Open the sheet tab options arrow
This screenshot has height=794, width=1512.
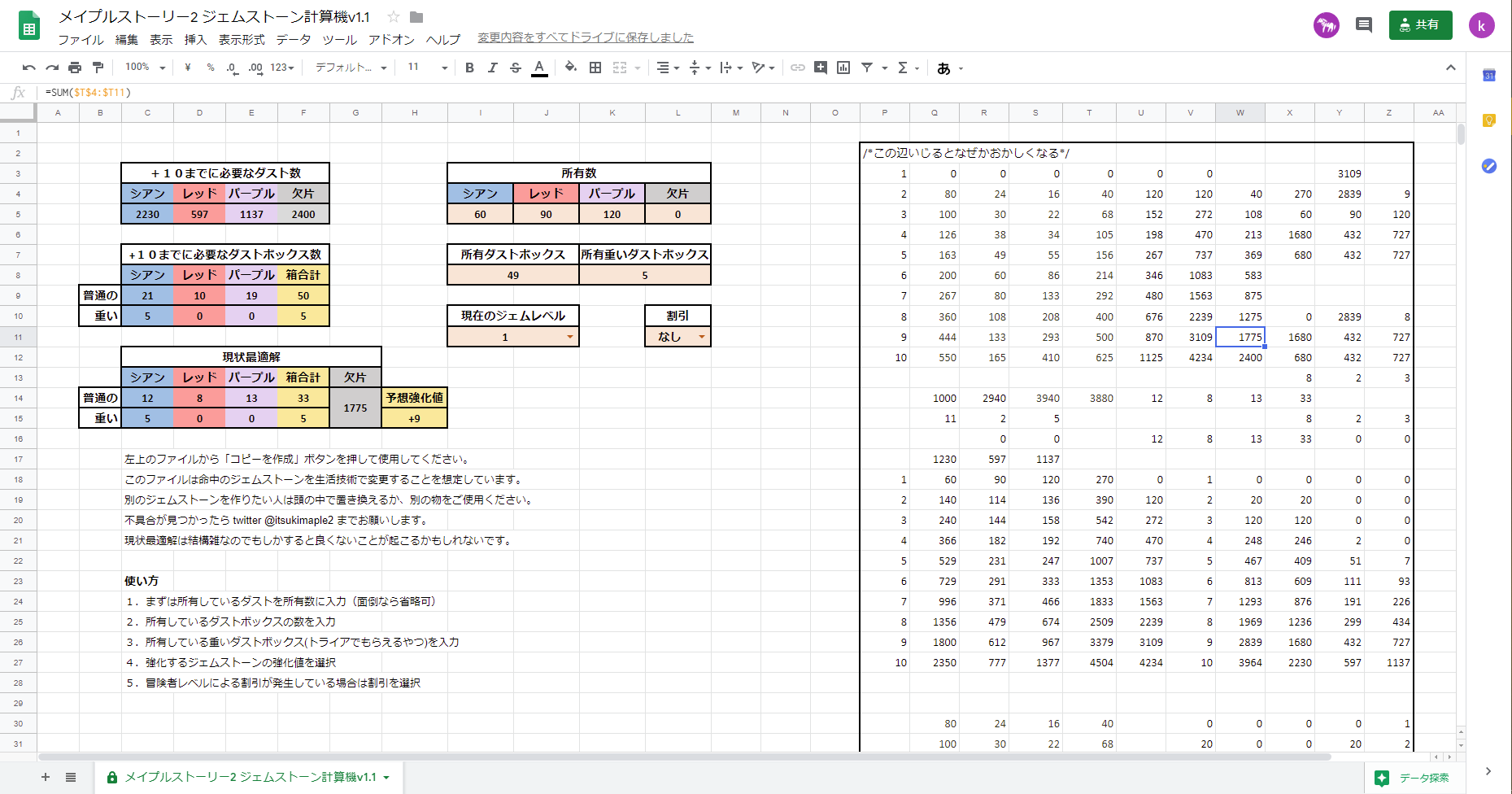[x=386, y=777]
